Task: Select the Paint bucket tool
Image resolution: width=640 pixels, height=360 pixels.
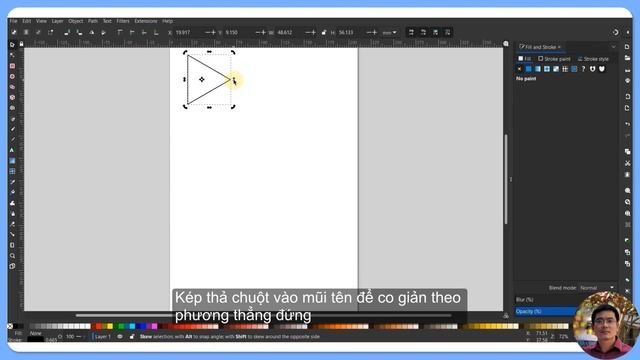Action: coord(12,192)
